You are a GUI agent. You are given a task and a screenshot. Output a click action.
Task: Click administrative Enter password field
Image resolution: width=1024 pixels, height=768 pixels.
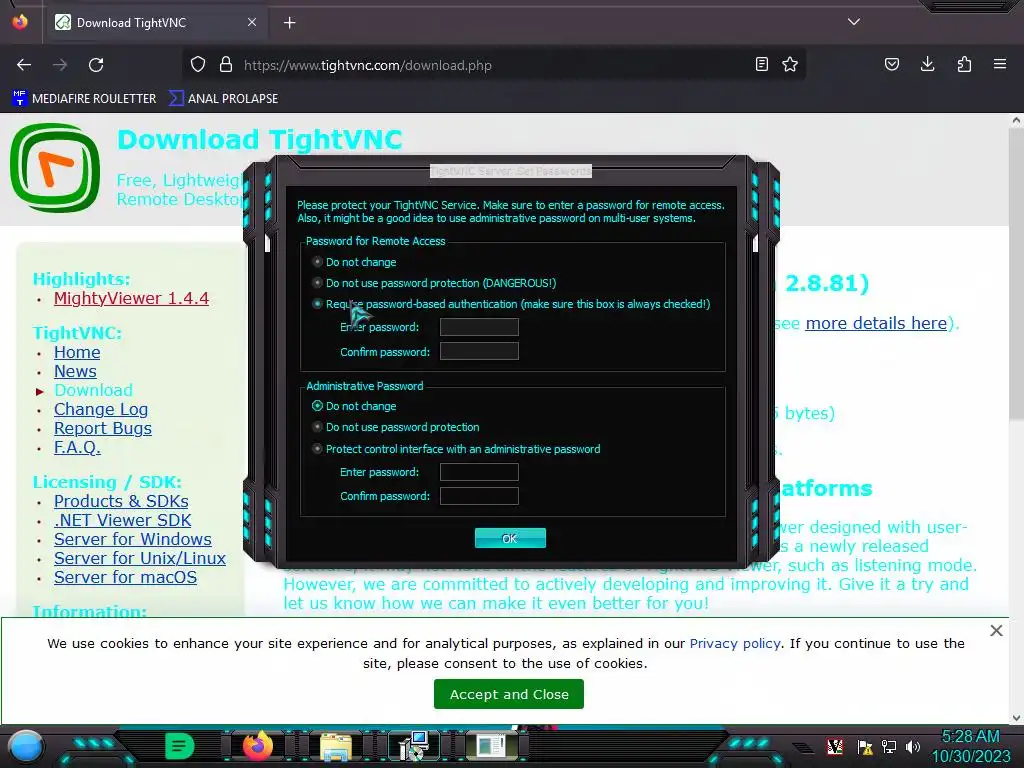click(479, 472)
